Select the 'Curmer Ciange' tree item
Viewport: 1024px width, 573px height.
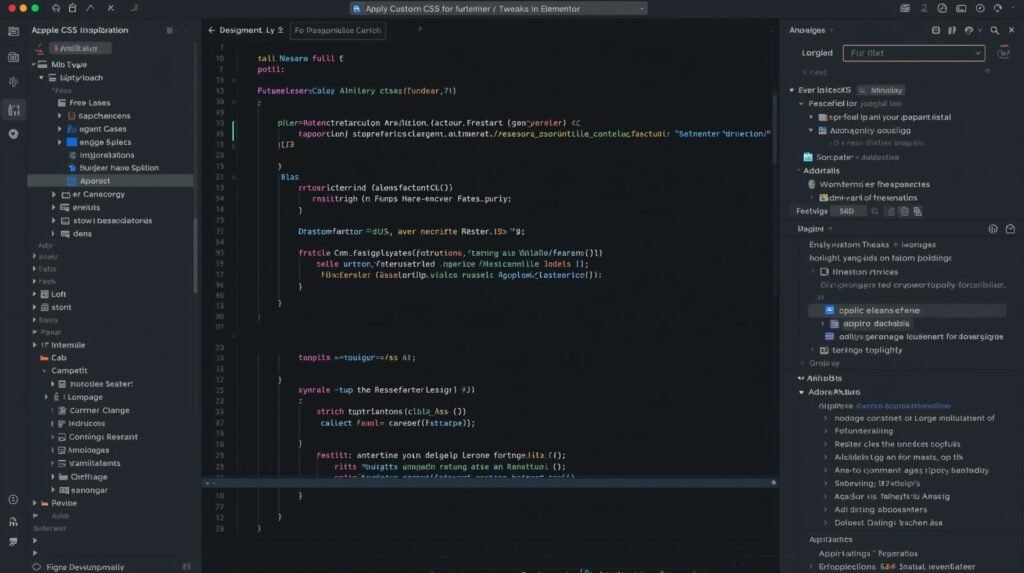coord(99,410)
